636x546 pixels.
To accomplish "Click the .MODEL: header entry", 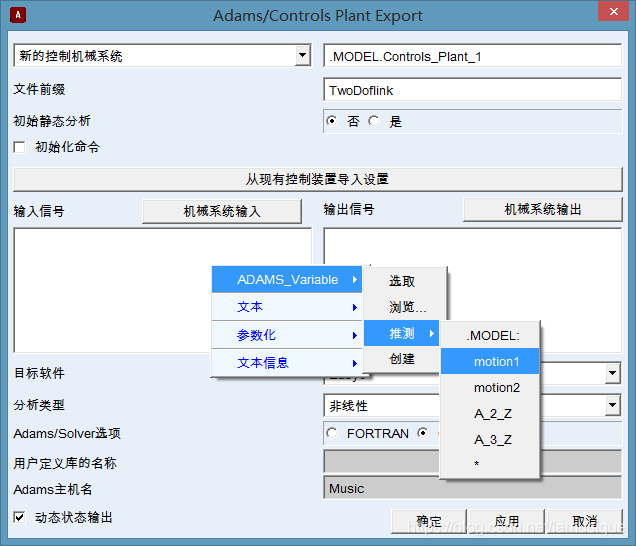I will point(490,335).
